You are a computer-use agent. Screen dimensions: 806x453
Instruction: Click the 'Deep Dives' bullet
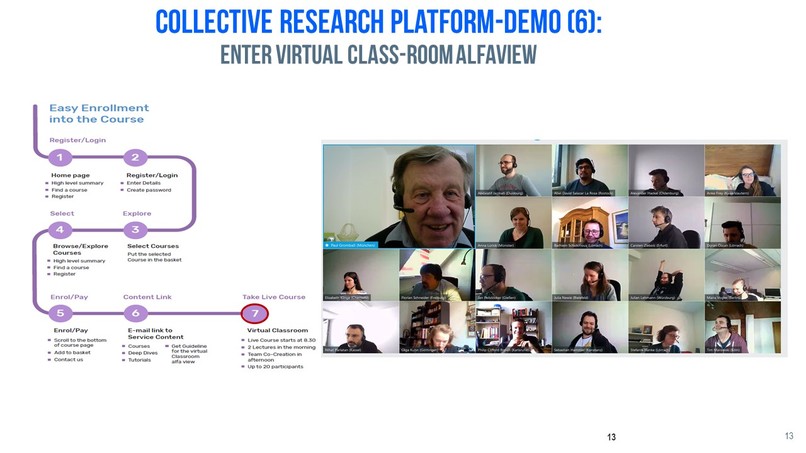143,353
